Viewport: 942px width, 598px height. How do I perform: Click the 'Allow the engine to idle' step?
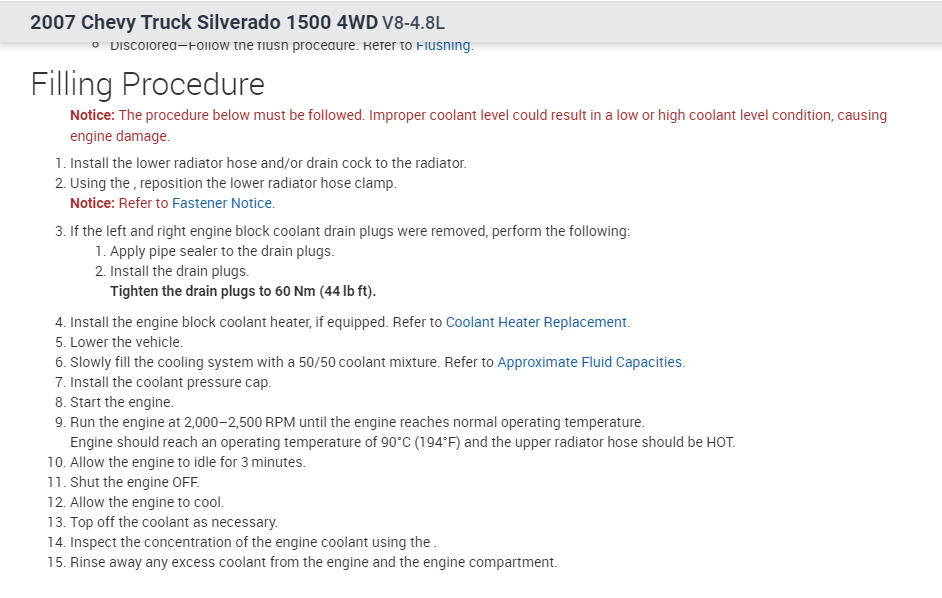pyautogui.click(x=188, y=462)
